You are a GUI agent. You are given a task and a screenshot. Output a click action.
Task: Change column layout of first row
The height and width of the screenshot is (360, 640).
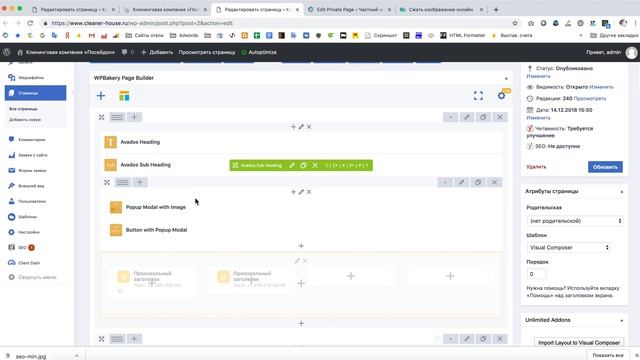[117, 117]
